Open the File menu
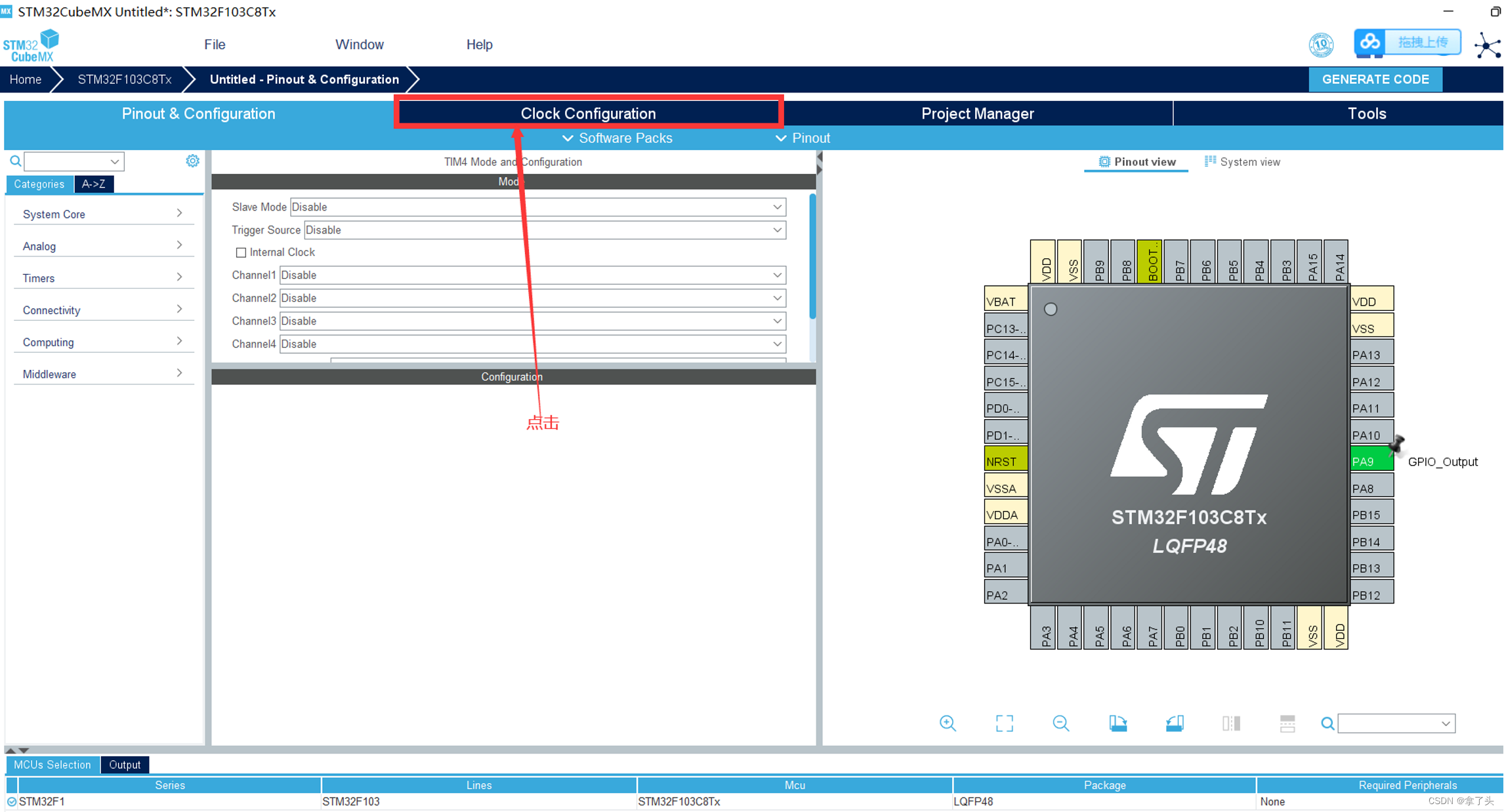This screenshot has height=812, width=1504. click(x=215, y=45)
